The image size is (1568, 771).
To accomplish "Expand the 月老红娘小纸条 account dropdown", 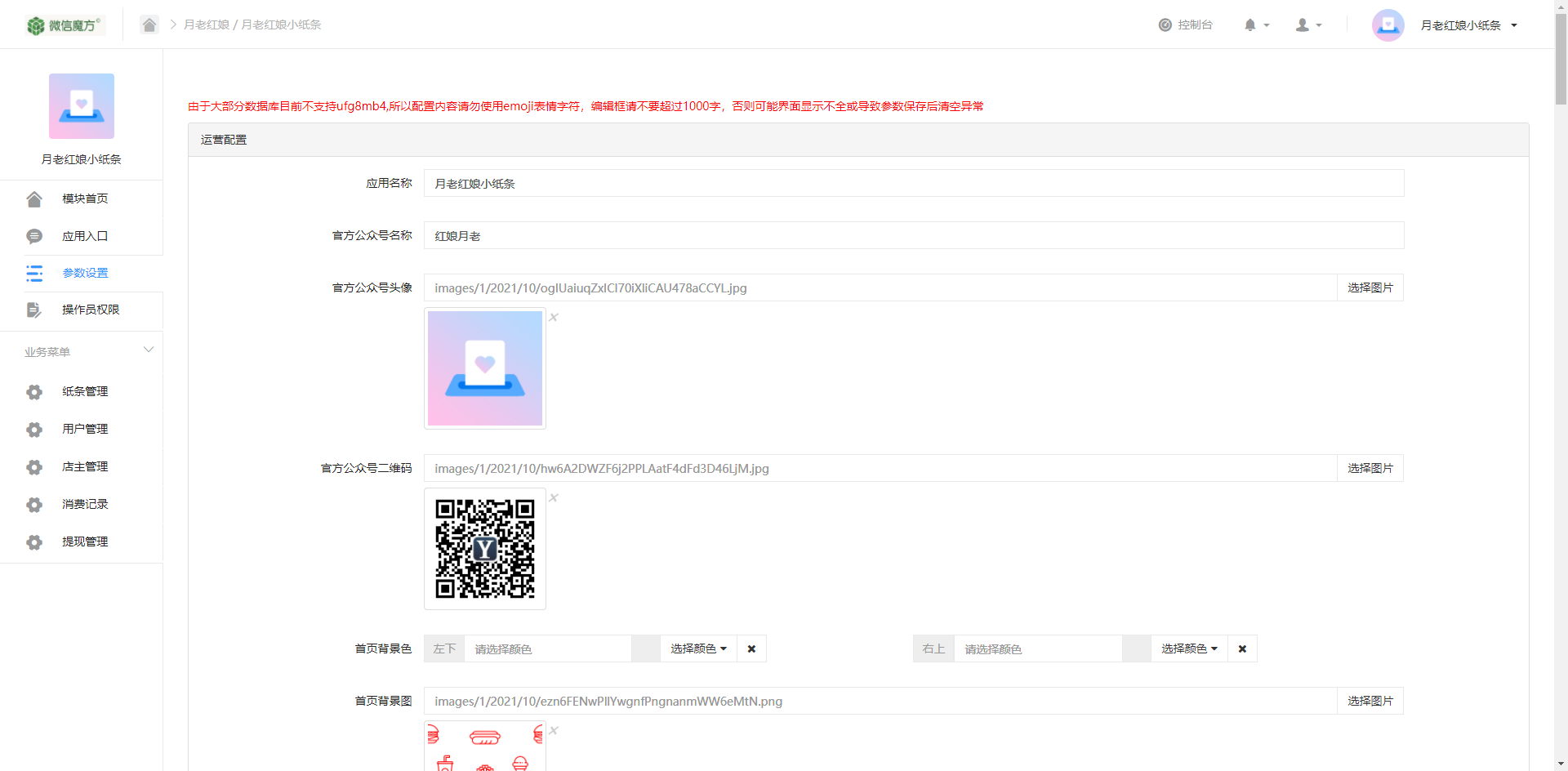I will [1468, 25].
